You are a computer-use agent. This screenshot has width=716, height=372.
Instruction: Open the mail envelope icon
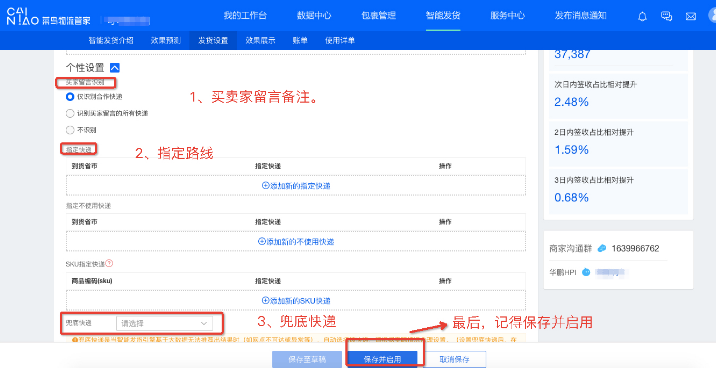691,17
